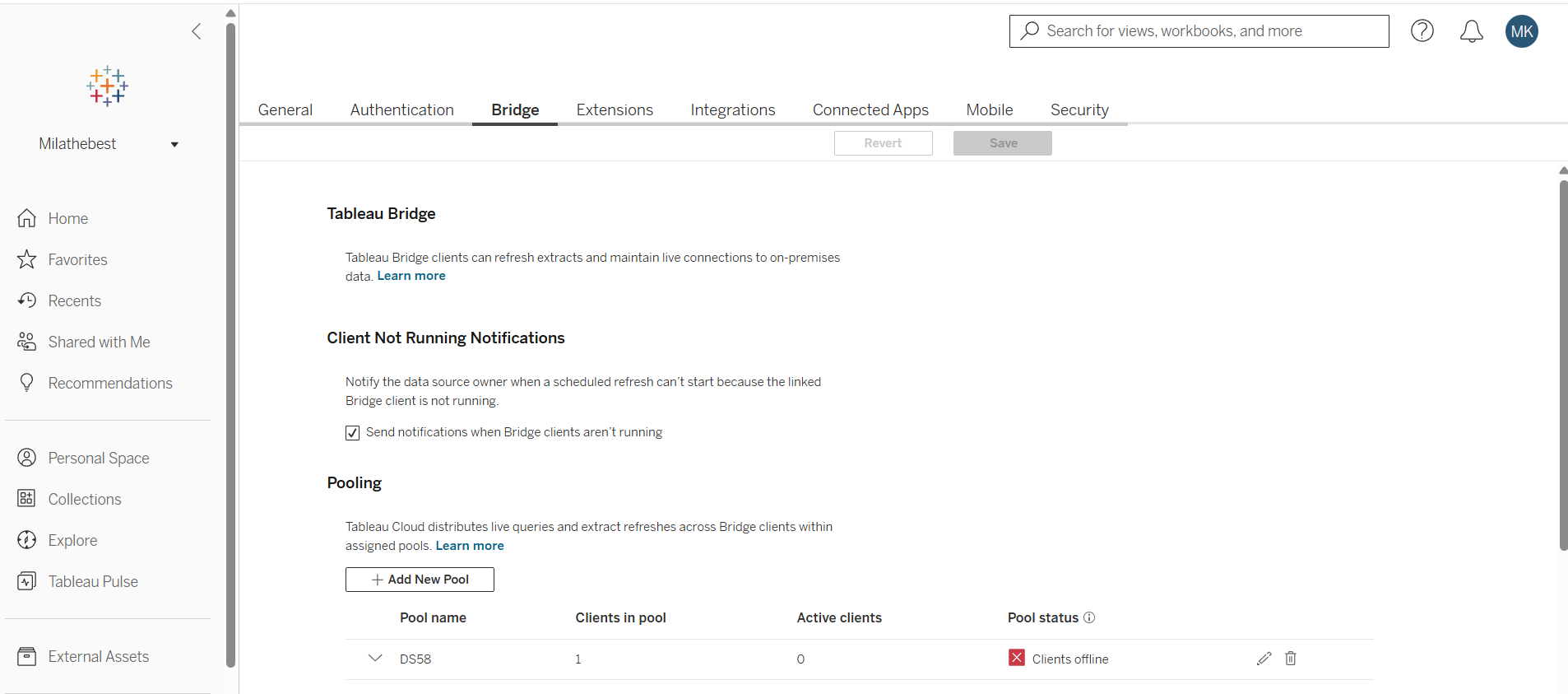Open Recommendations page
The width and height of the screenshot is (1568, 694).
coord(110,383)
